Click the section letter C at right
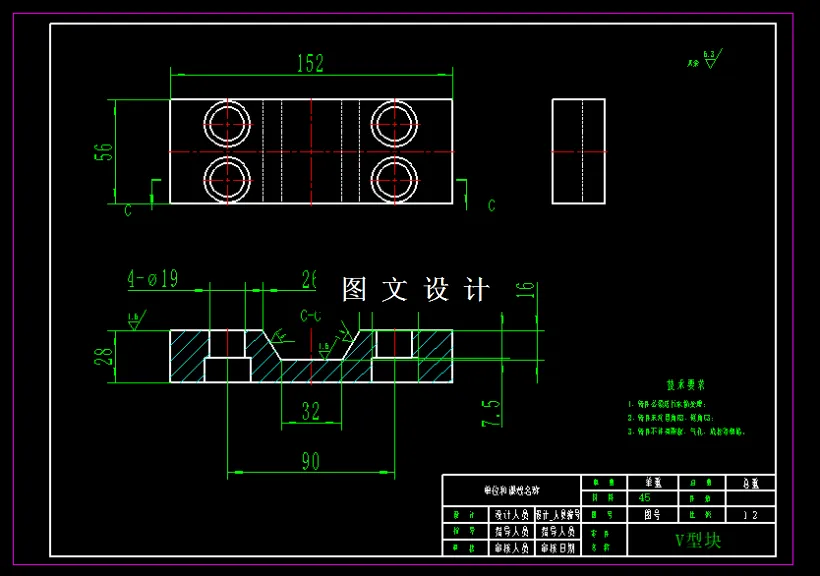This screenshot has height=576, width=820. (491, 206)
